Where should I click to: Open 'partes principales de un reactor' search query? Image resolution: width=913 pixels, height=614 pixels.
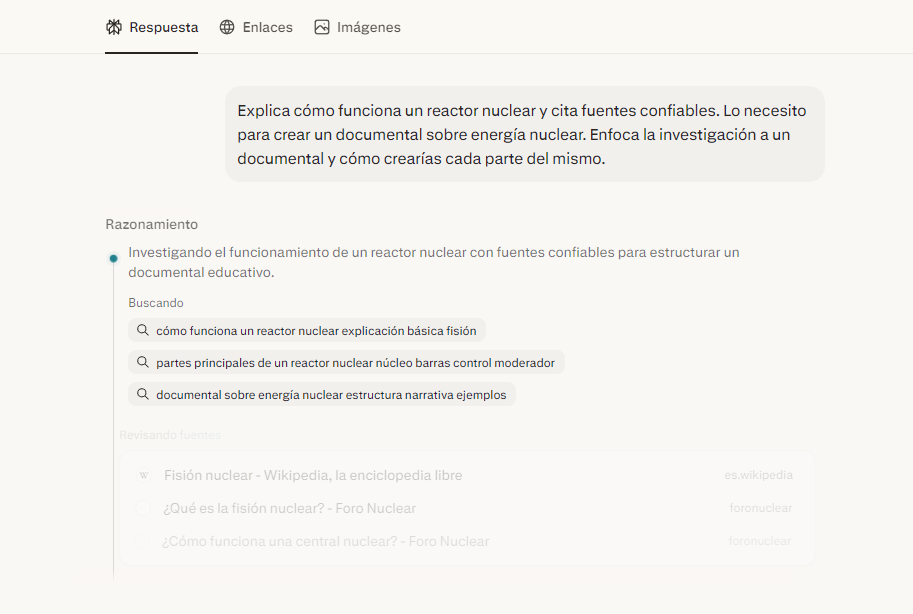355,362
